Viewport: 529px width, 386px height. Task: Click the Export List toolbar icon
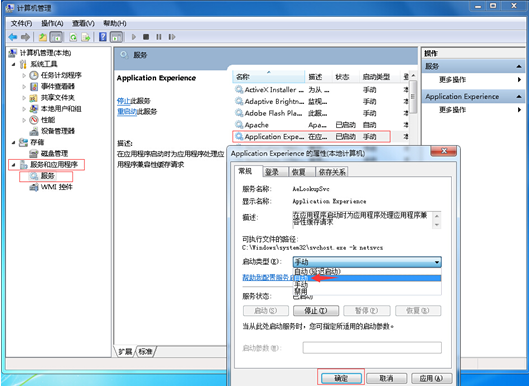point(86,37)
